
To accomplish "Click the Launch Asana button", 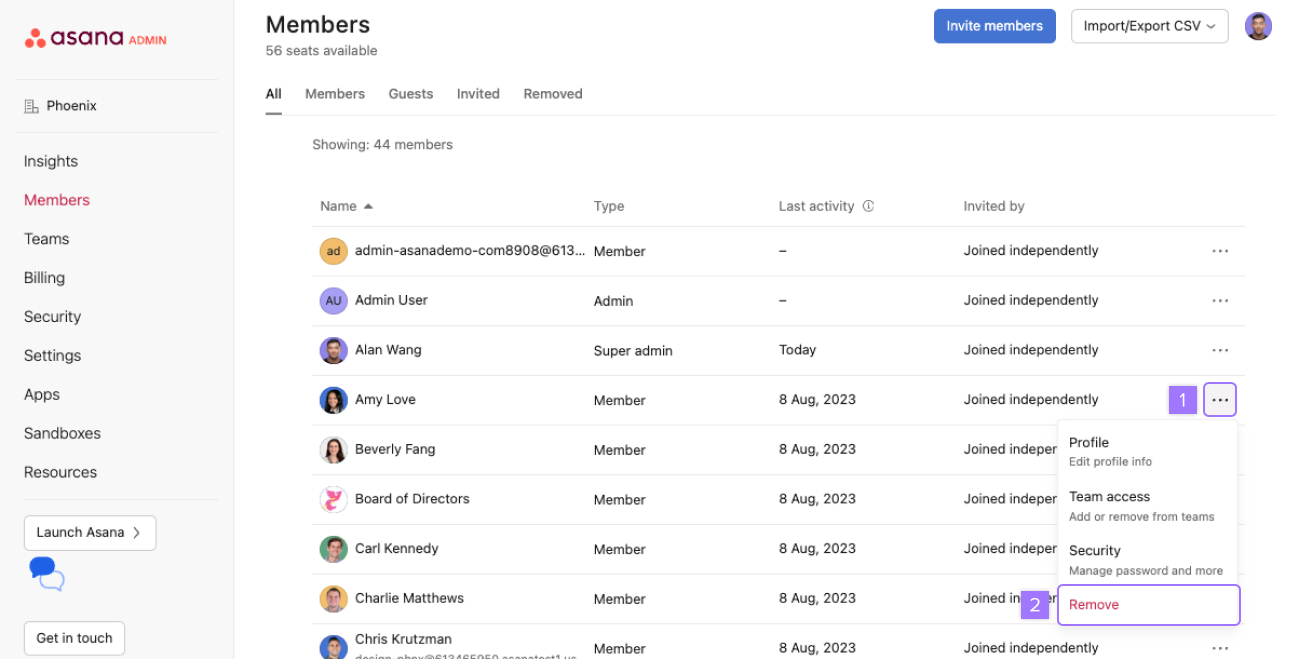I will pos(89,533).
